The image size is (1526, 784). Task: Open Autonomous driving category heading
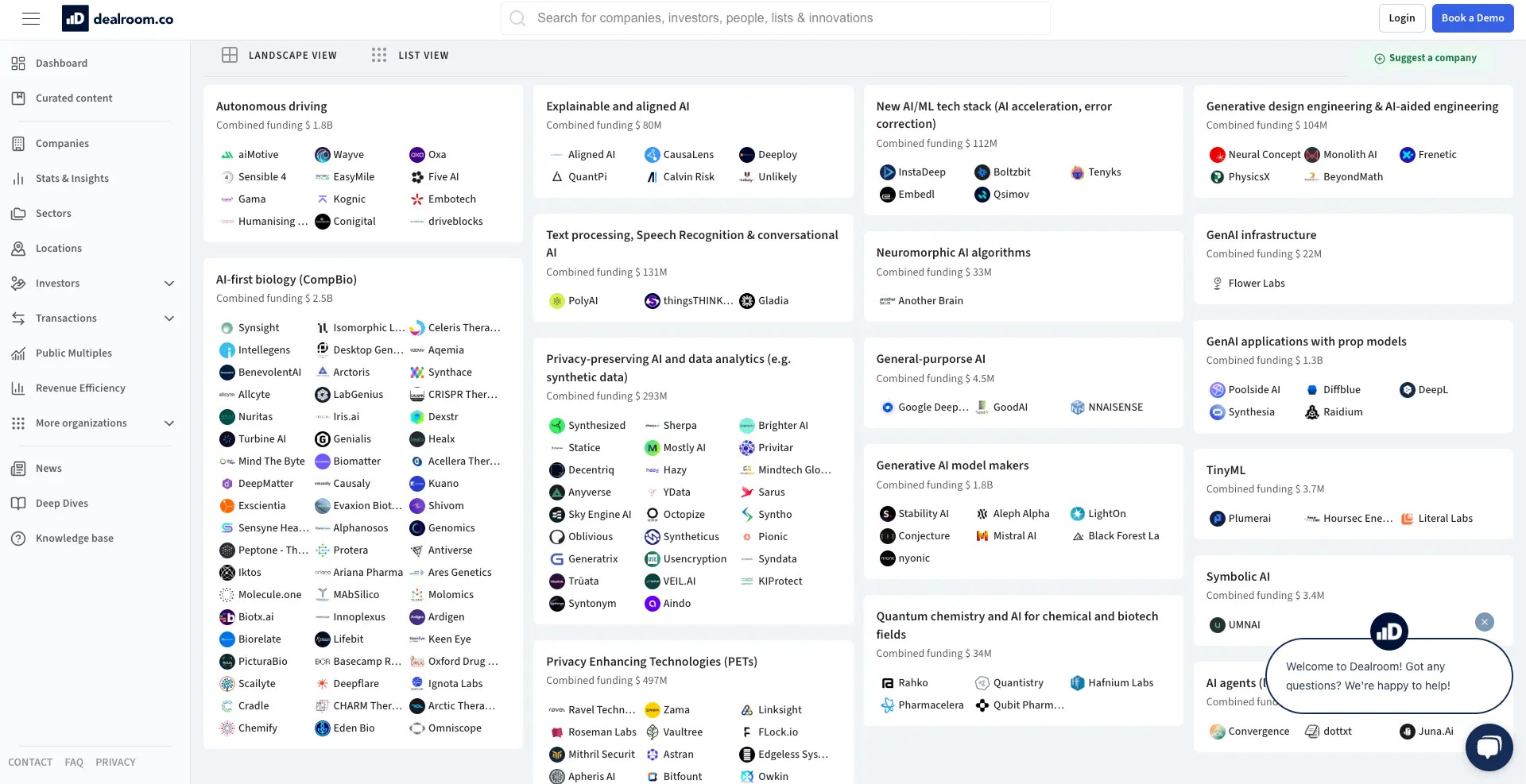click(x=271, y=106)
